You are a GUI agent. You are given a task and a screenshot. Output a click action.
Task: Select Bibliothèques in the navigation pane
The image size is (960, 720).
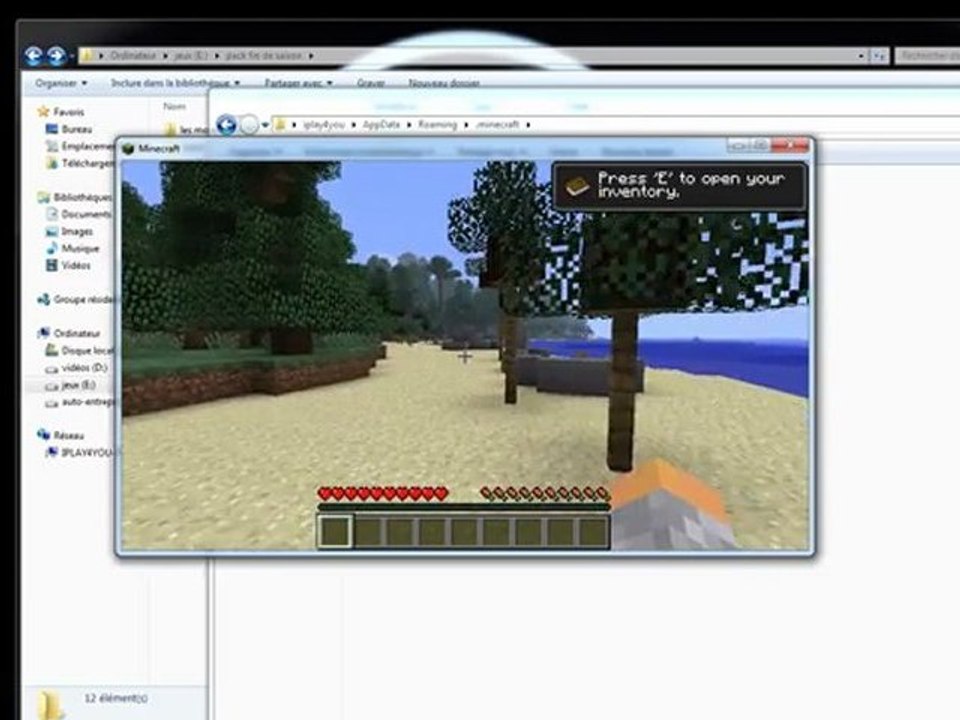[x=83, y=197]
